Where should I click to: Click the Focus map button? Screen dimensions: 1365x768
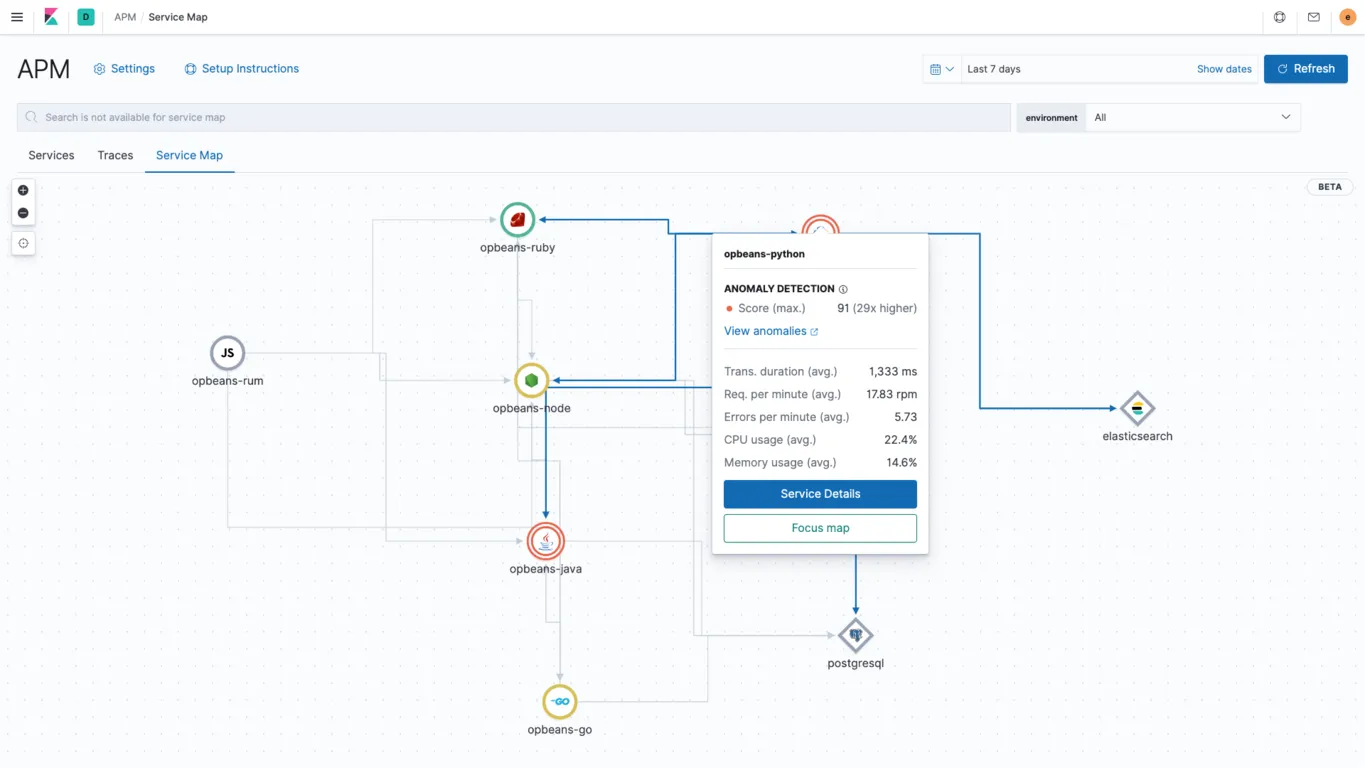[820, 528]
